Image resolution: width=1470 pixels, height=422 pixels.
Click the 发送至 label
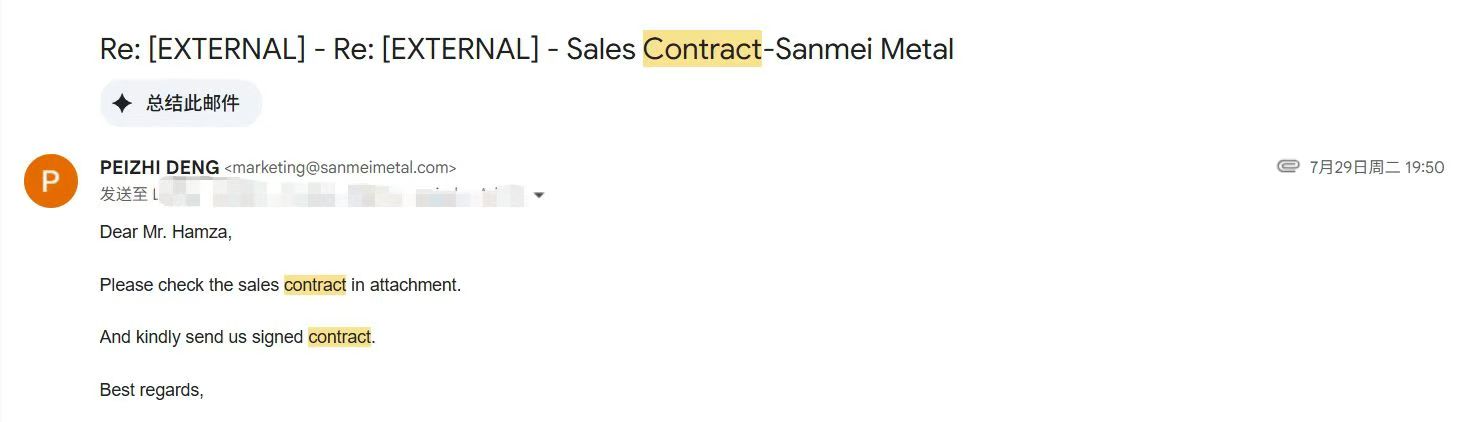coord(124,194)
